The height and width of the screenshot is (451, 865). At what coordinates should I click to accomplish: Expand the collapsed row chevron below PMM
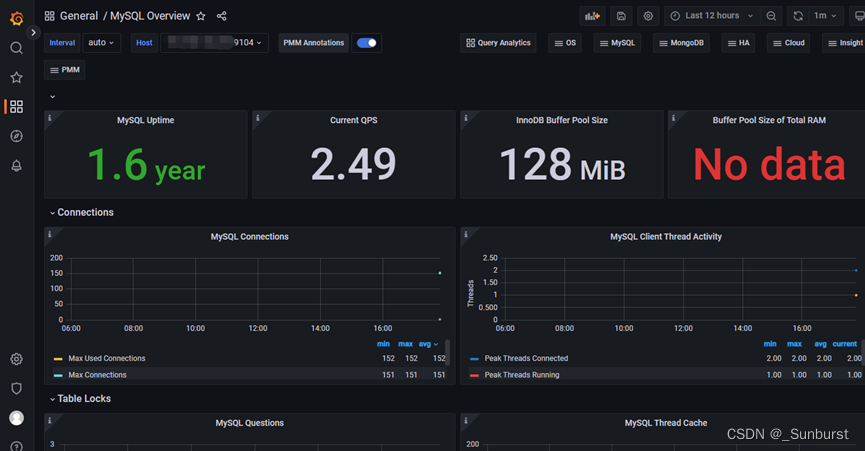pyautogui.click(x=52, y=96)
